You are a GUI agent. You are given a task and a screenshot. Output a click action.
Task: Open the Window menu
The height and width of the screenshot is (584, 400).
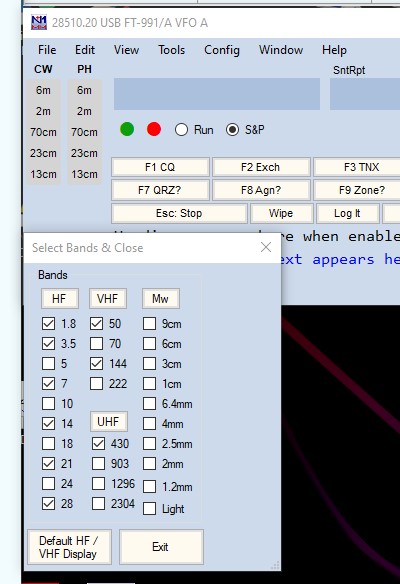coord(281,50)
